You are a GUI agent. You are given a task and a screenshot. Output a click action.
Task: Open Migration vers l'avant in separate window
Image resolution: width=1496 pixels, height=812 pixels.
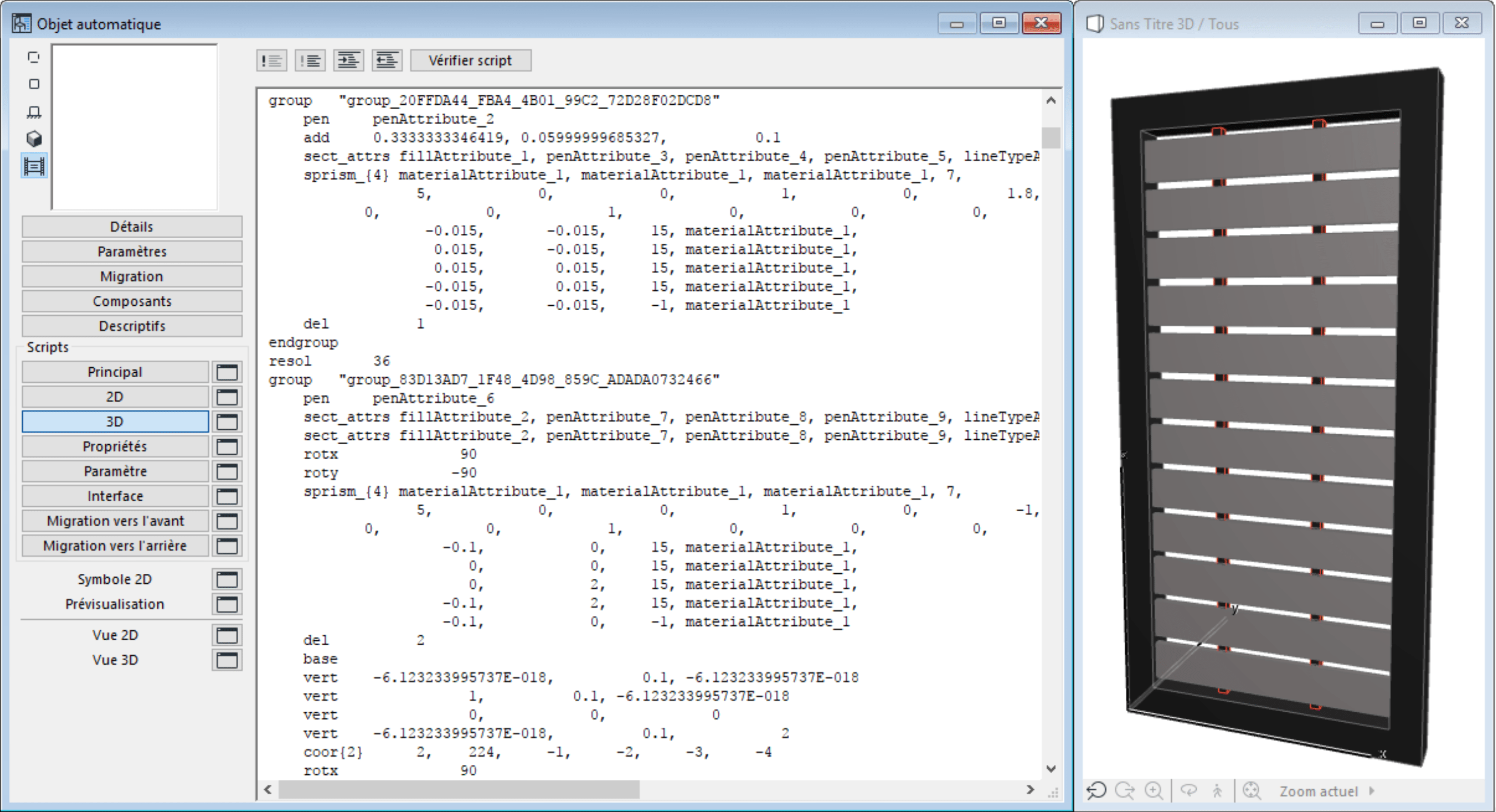pyautogui.click(x=227, y=521)
